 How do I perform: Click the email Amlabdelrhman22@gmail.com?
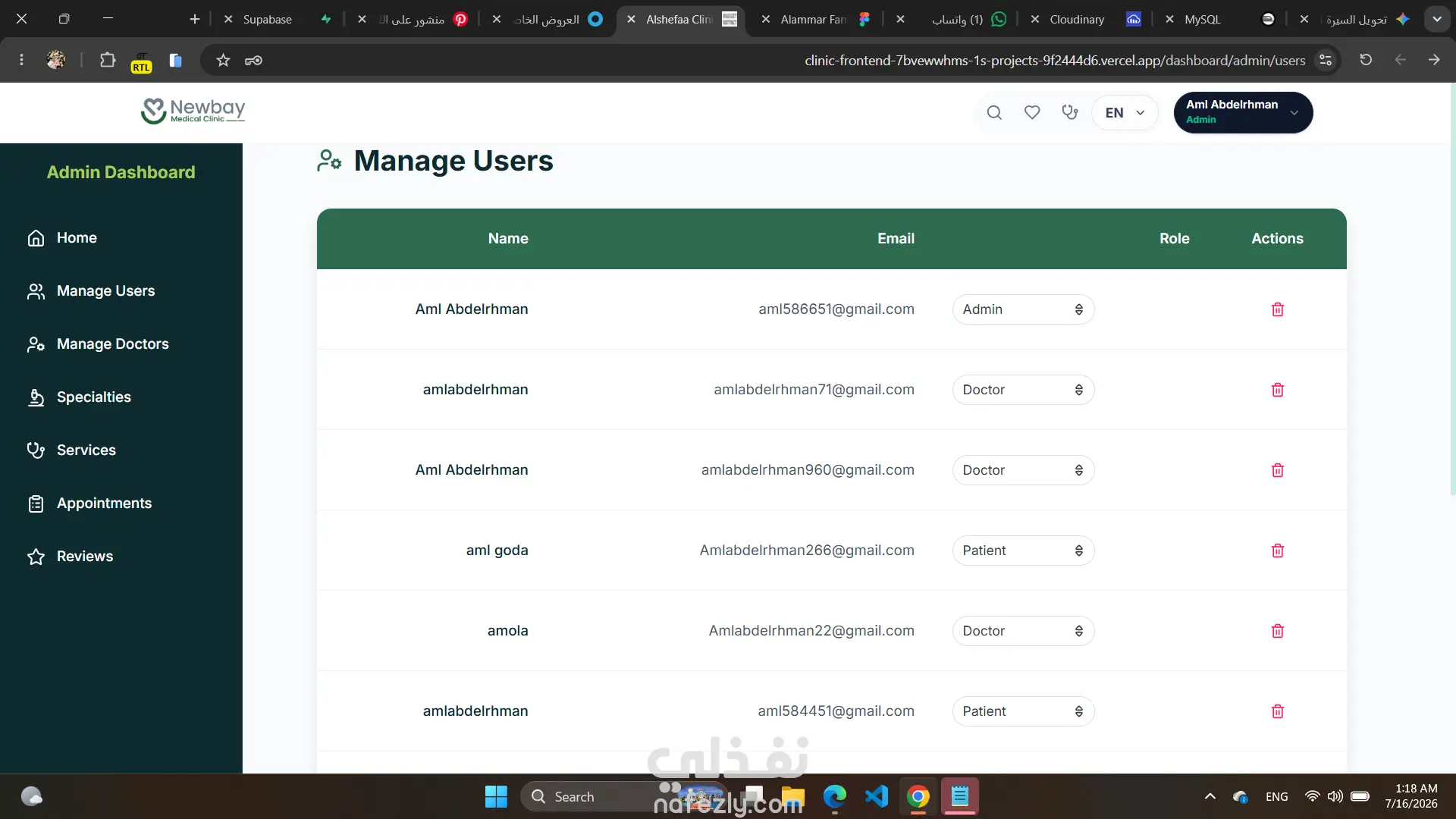coord(811,631)
